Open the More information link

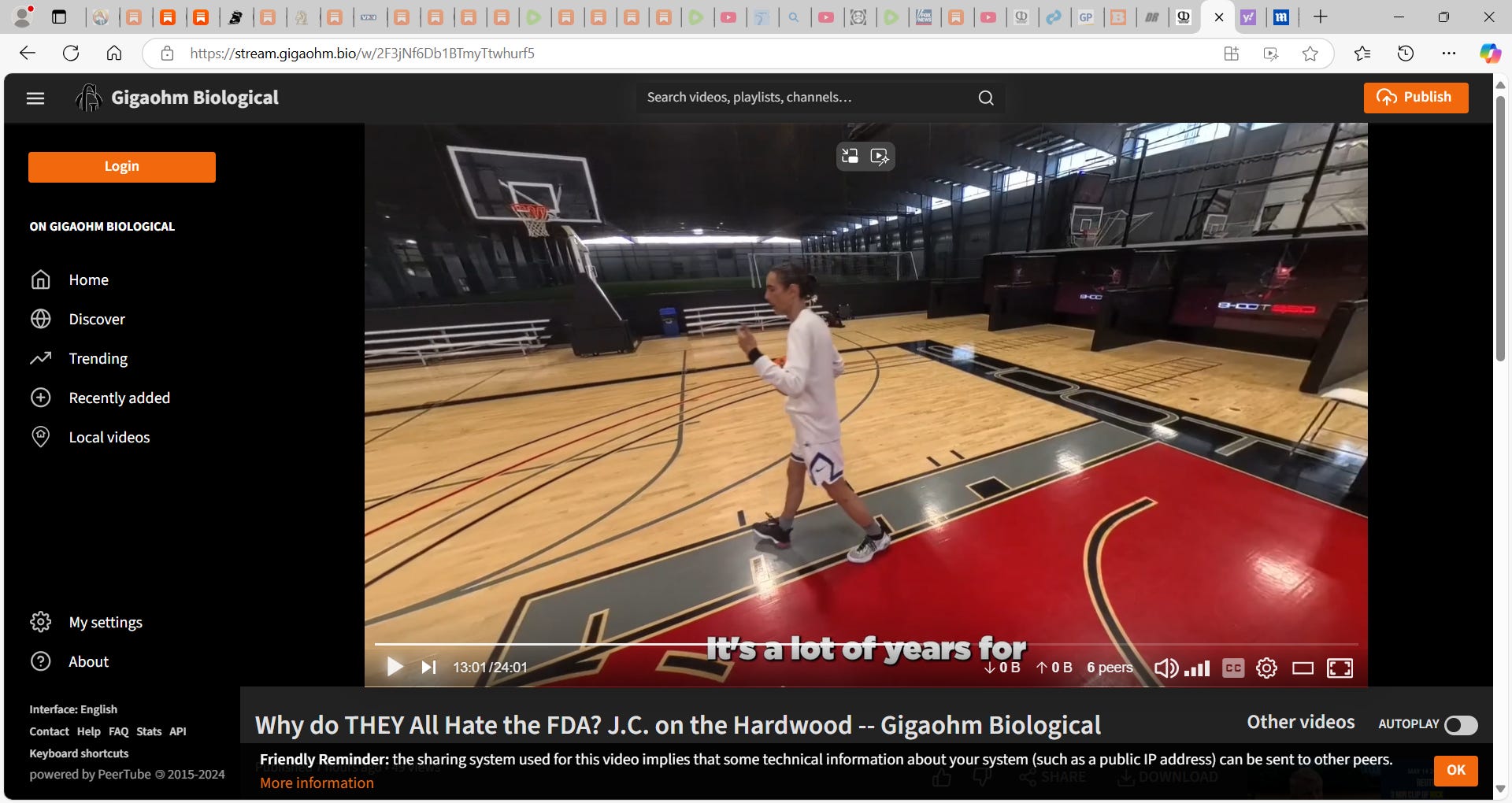click(317, 783)
